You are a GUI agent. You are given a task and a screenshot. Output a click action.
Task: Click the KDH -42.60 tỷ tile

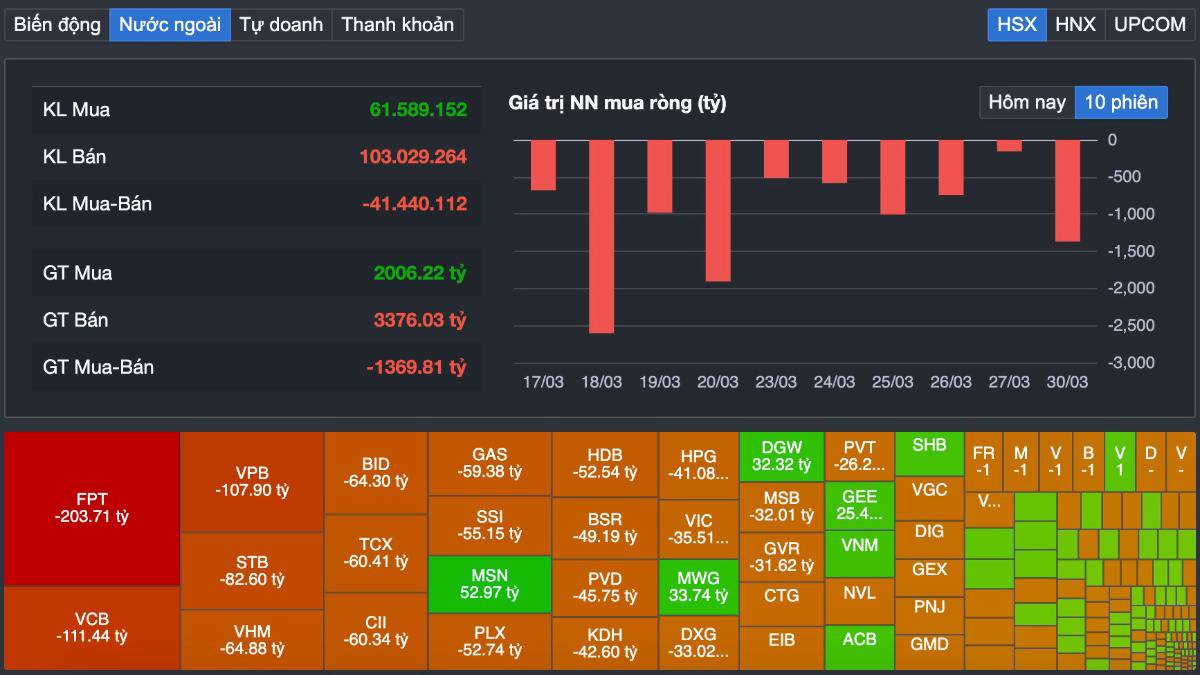click(x=605, y=644)
